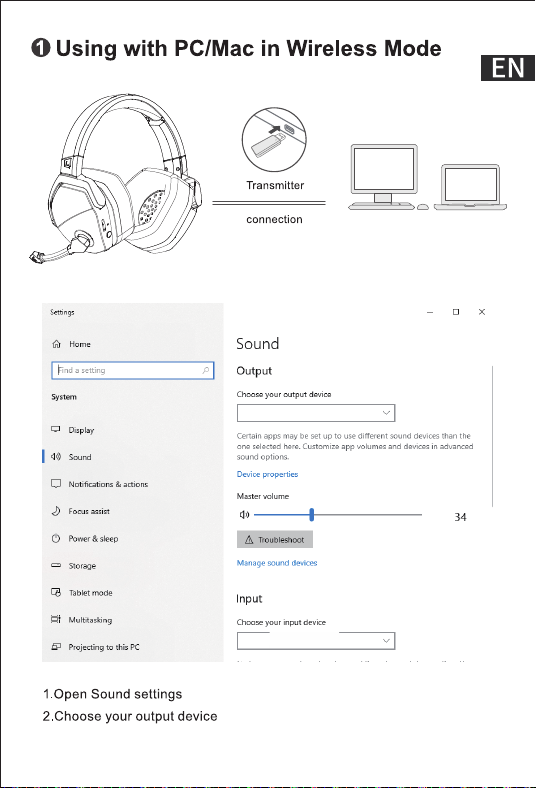
Task: Open the Storage drive icon
Action: pyautogui.click(x=56, y=565)
